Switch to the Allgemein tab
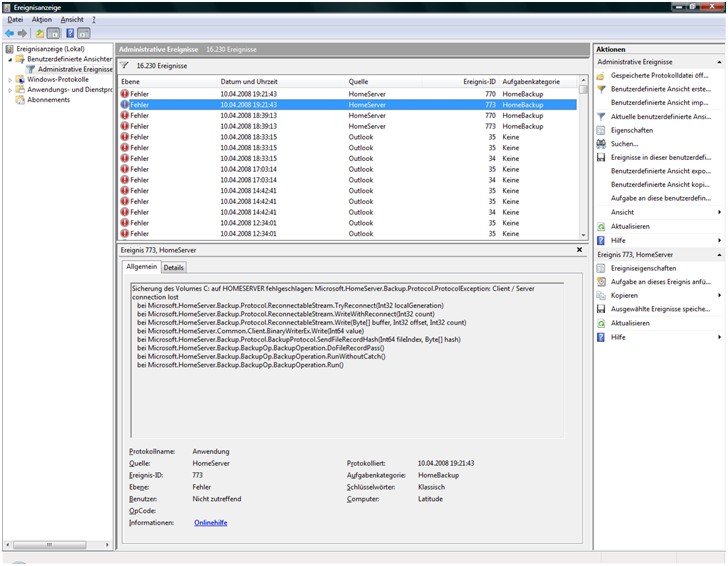The height and width of the screenshot is (566, 728). tap(142, 267)
